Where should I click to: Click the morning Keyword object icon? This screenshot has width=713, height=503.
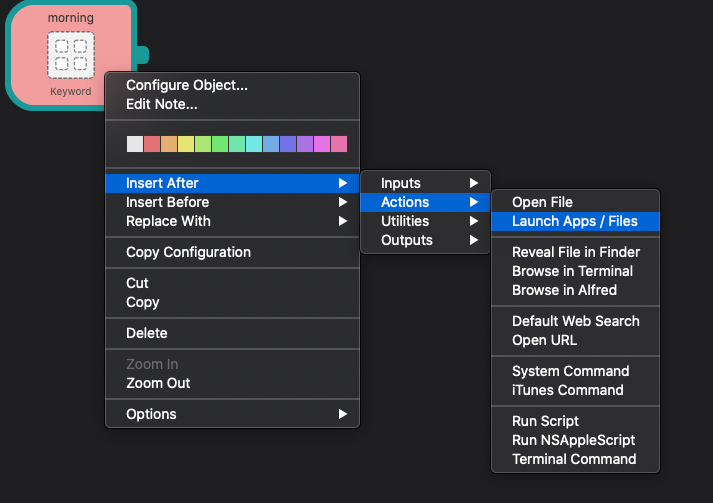point(71,55)
